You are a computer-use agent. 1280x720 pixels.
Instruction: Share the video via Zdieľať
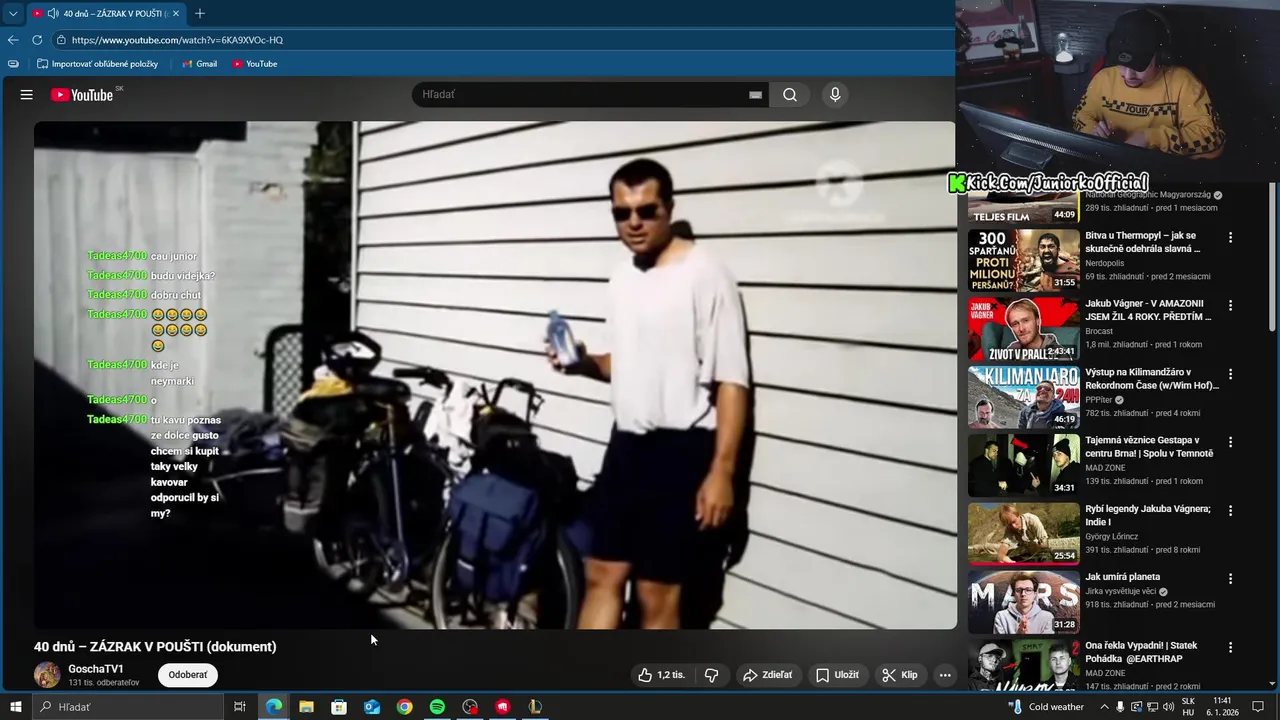pos(768,675)
